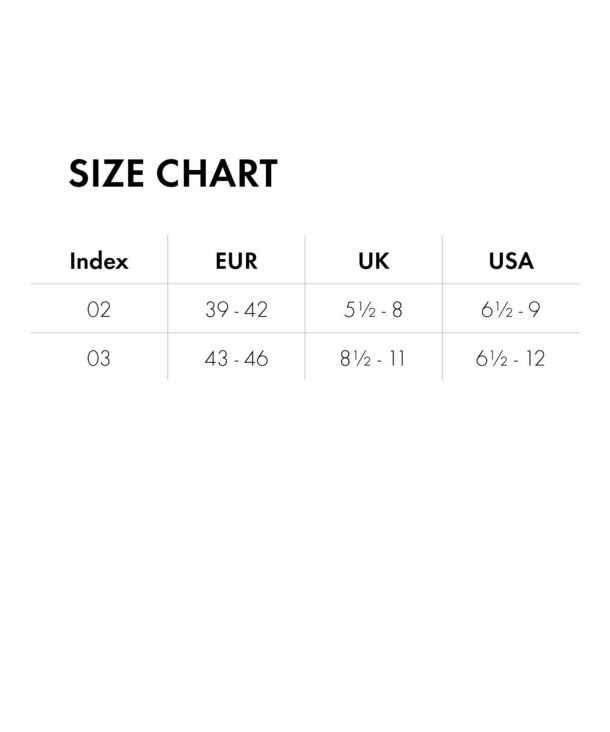The image size is (610, 732).
Task: Select the UK size 5½ - 8 cell
Action: (x=373, y=310)
